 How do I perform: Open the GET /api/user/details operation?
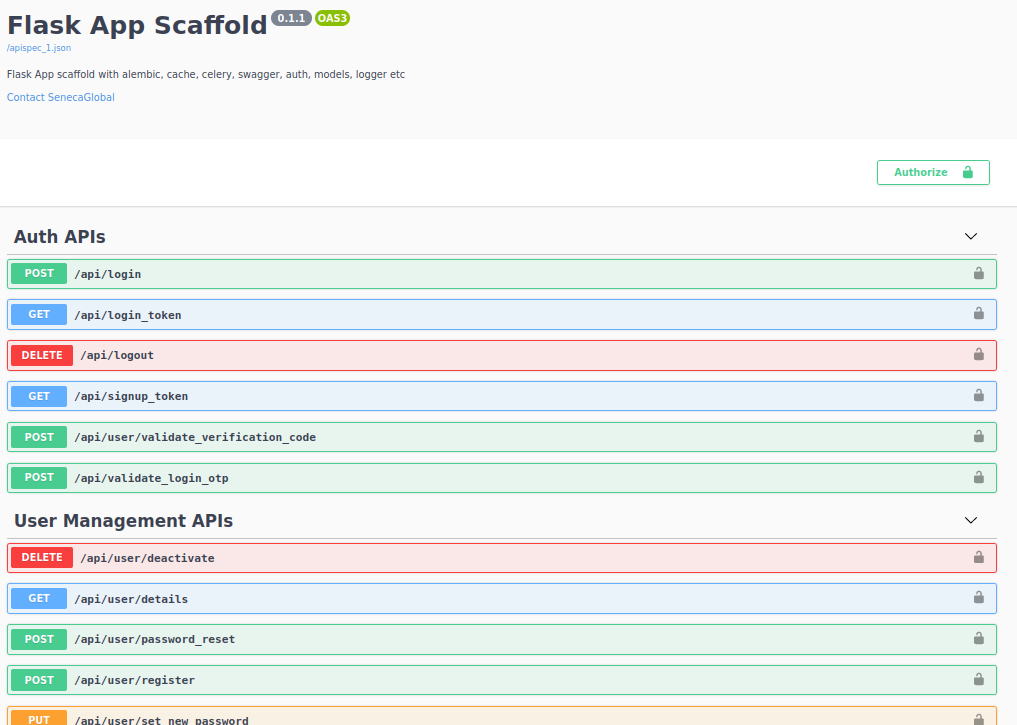[x=501, y=599]
